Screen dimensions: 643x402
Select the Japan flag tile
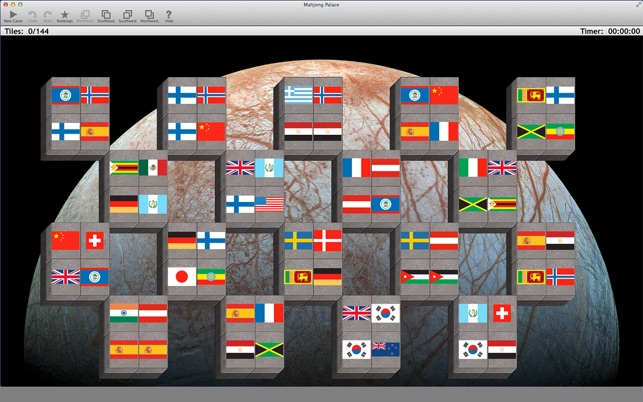coord(182,277)
